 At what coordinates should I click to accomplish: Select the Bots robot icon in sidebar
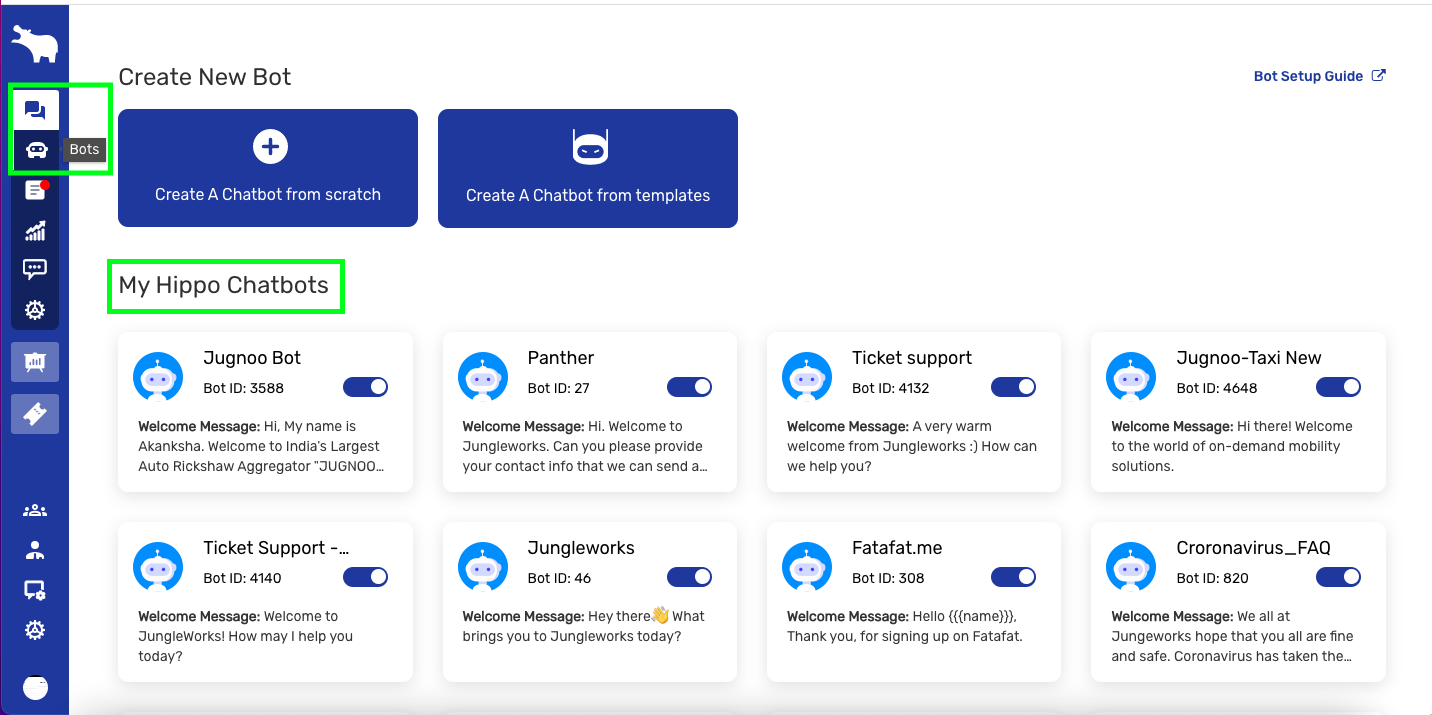point(36,150)
